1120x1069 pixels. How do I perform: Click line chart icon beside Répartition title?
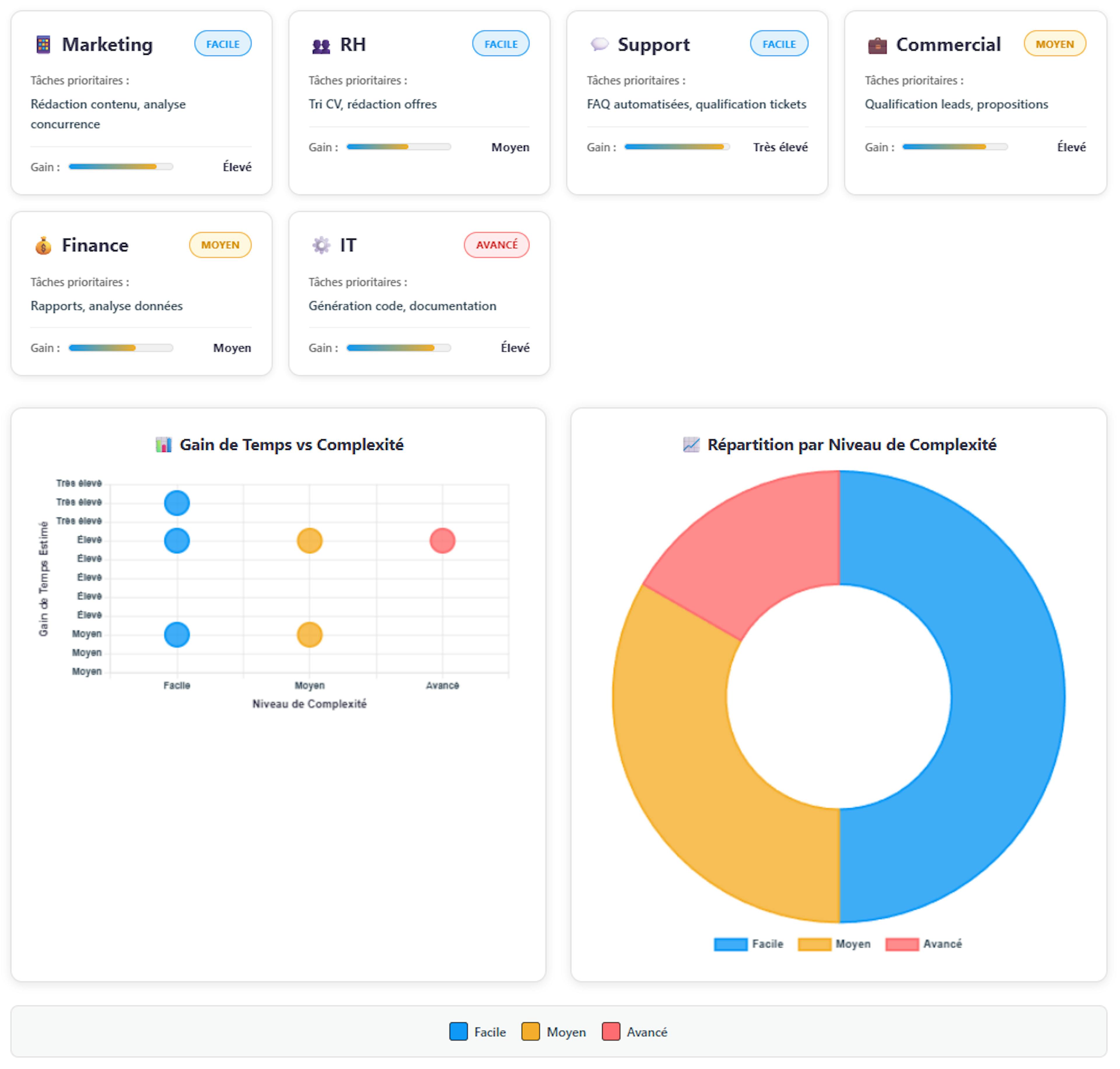[691, 444]
